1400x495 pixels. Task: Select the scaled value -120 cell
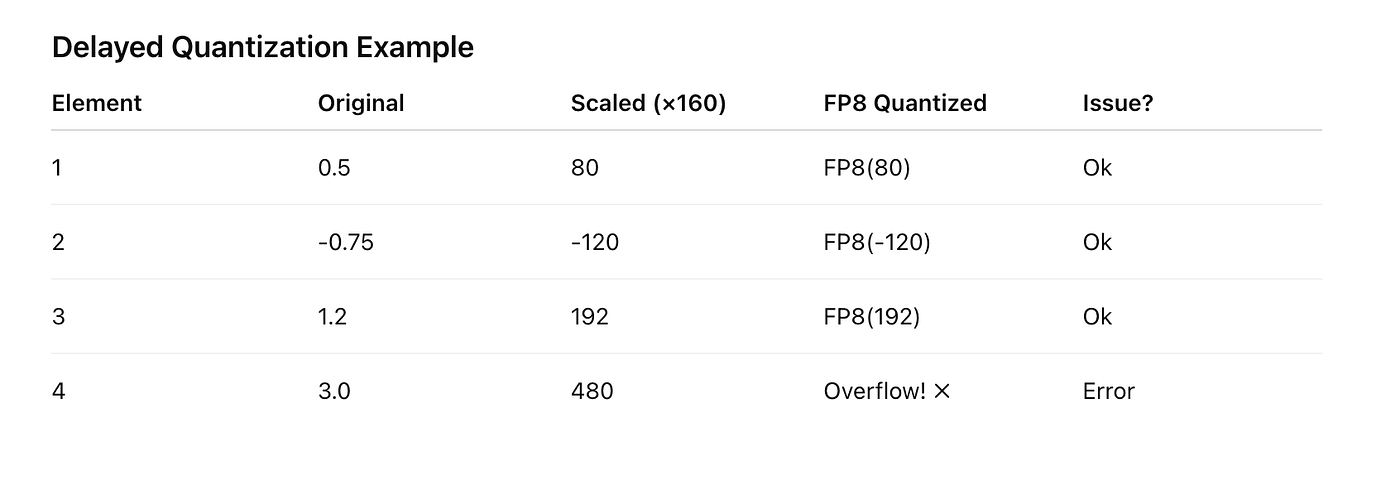tap(594, 242)
